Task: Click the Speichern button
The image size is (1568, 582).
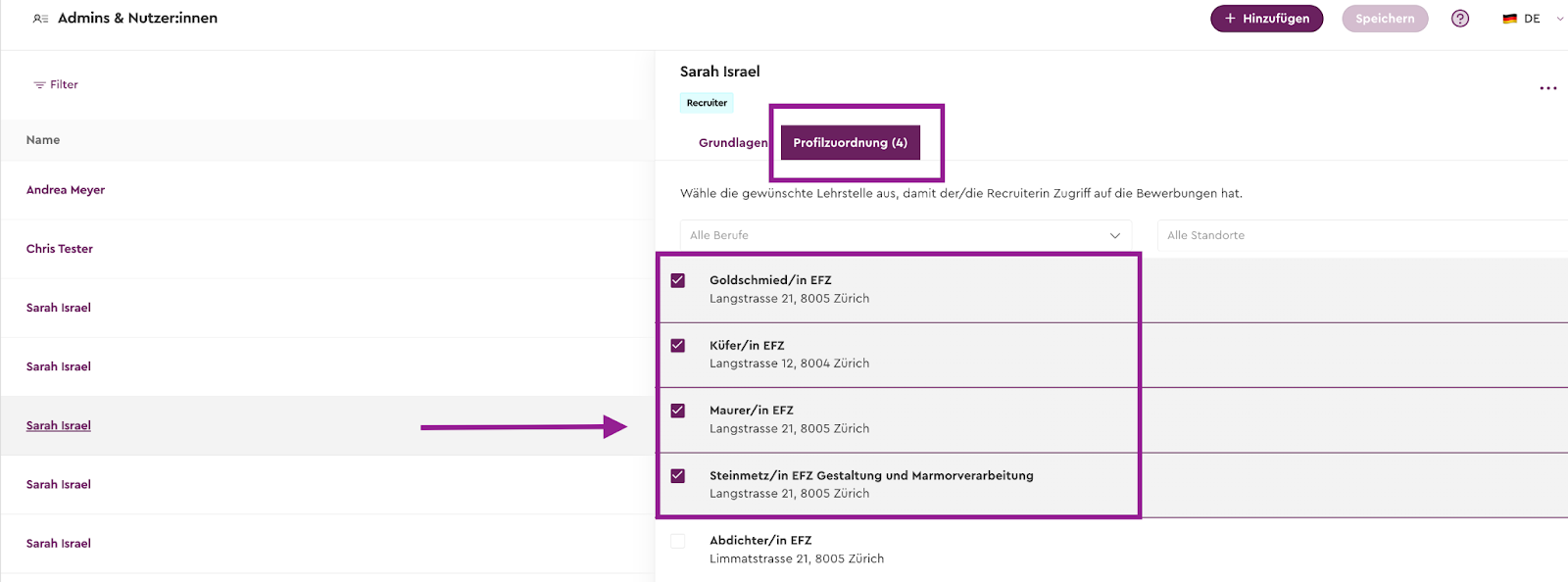Action: 1385,19
